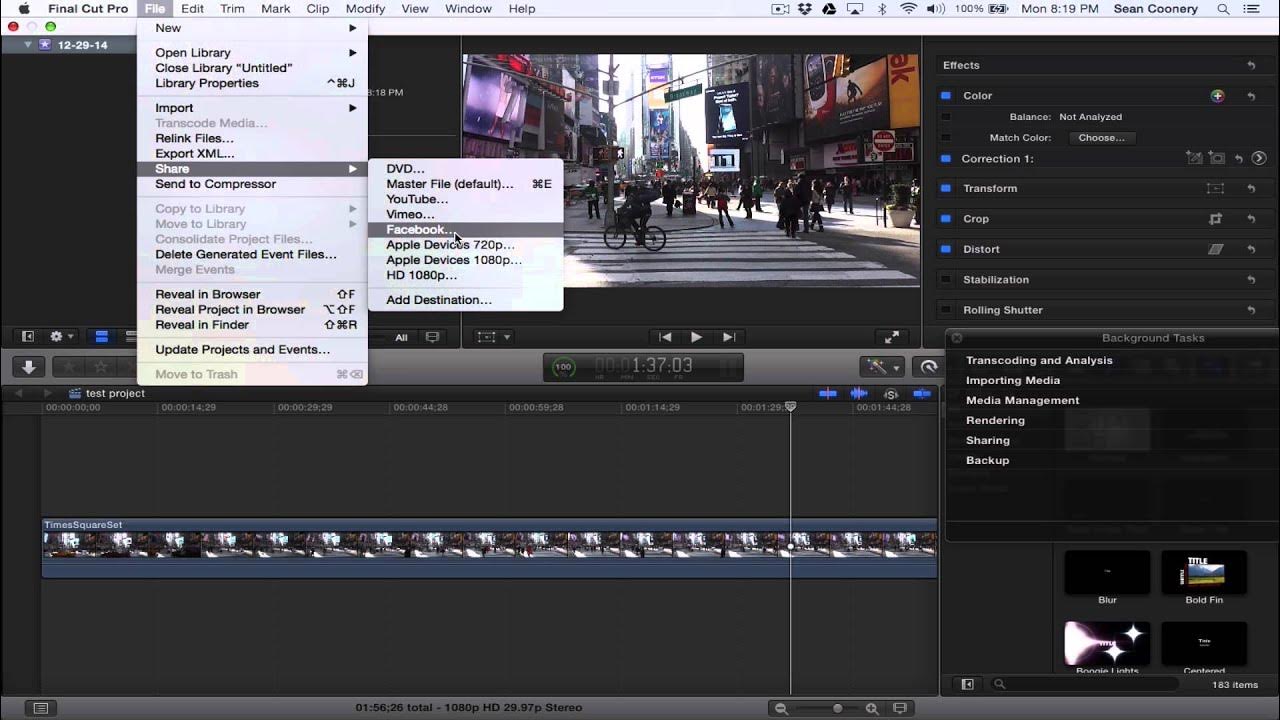Collapse the 12-29-14 event disclosure triangle
Screen dimensions: 1280x720
click(28, 45)
